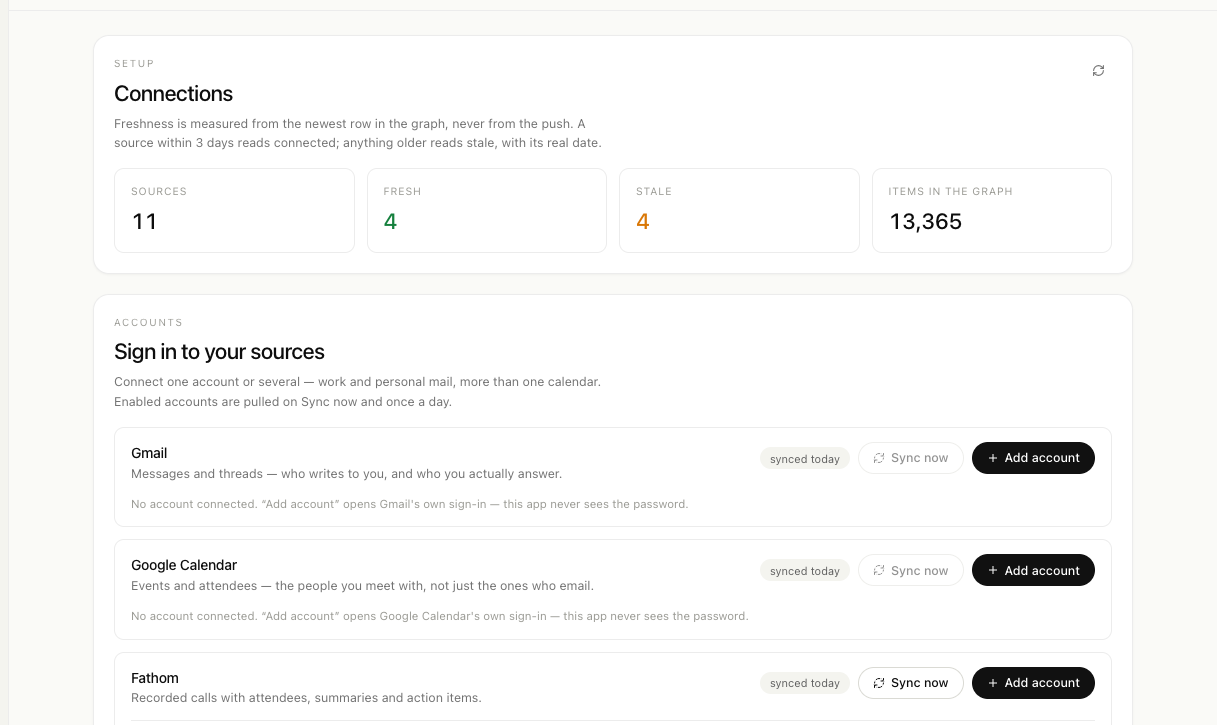The height and width of the screenshot is (725, 1217).
Task: Click the Stale count card
Action: coord(739,210)
